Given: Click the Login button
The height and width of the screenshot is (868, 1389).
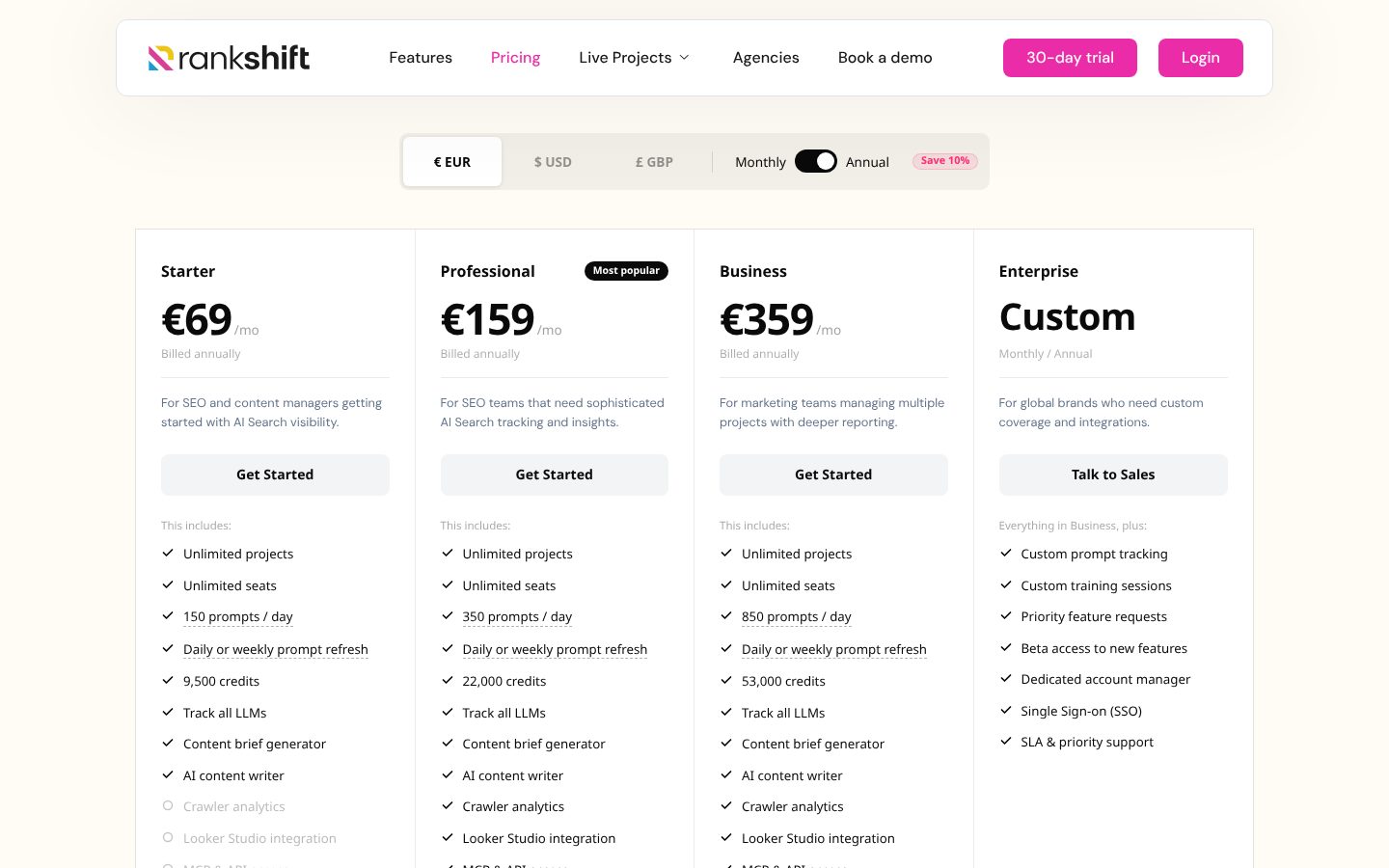Looking at the screenshot, I should pyautogui.click(x=1200, y=58).
